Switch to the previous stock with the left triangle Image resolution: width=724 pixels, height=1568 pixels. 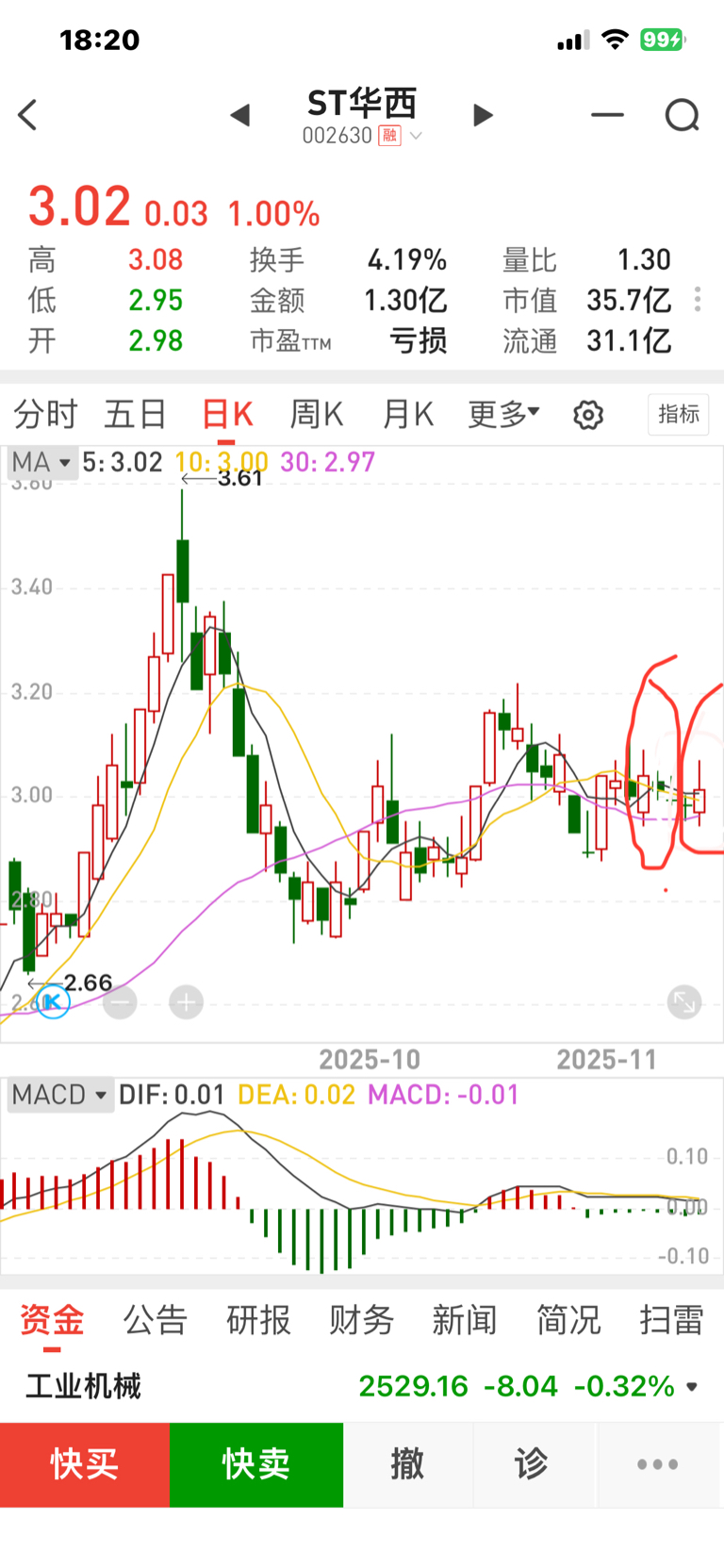tap(240, 115)
